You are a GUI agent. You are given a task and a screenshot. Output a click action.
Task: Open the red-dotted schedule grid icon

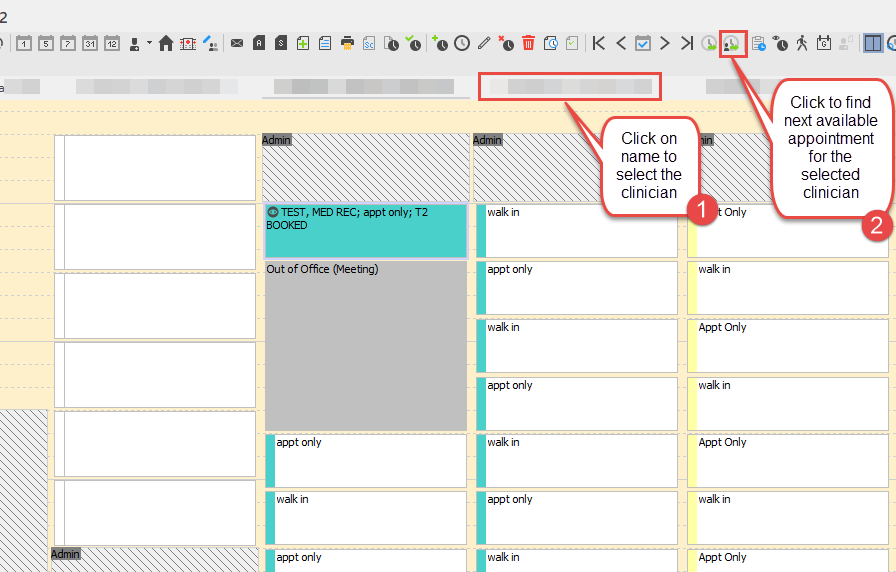point(188,43)
